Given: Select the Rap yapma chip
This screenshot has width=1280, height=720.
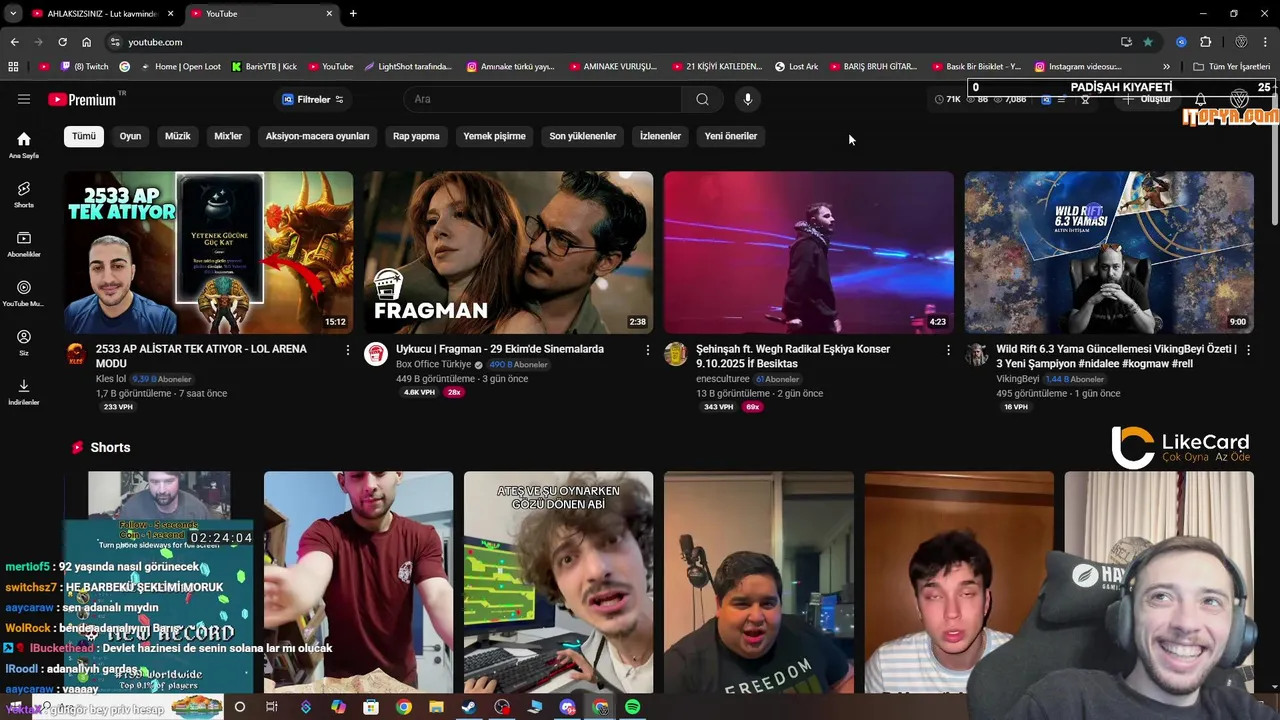Looking at the screenshot, I should click(416, 136).
